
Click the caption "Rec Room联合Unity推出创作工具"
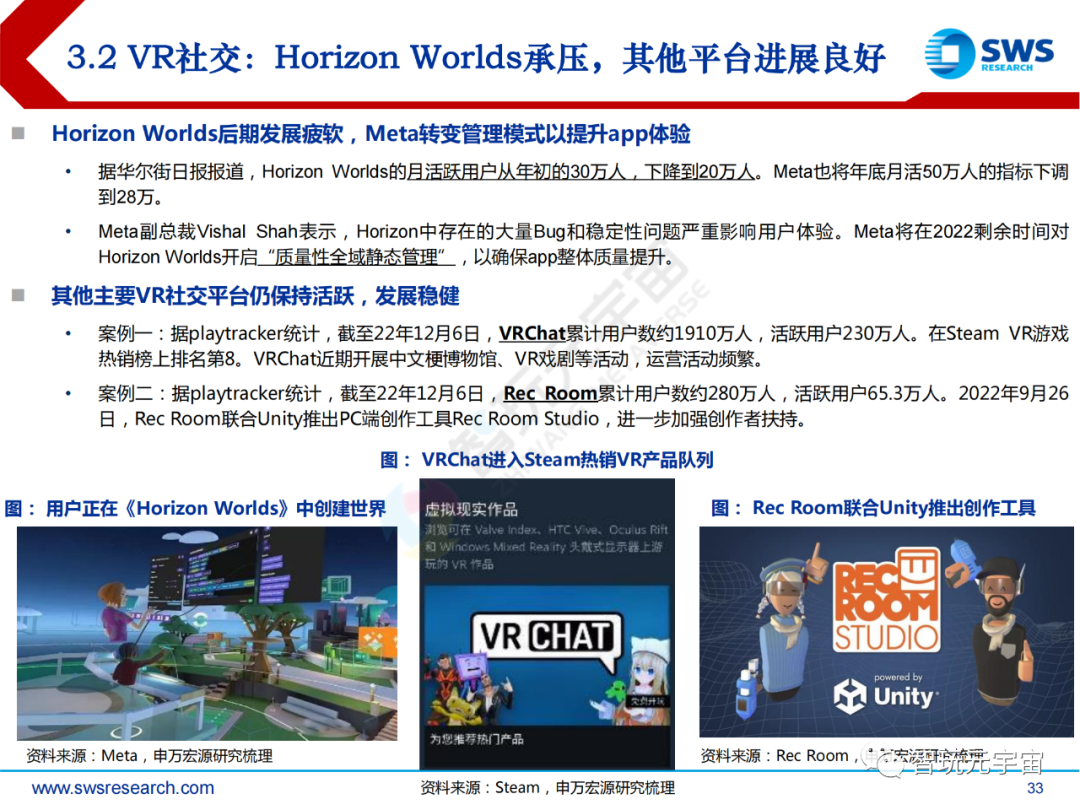894,508
